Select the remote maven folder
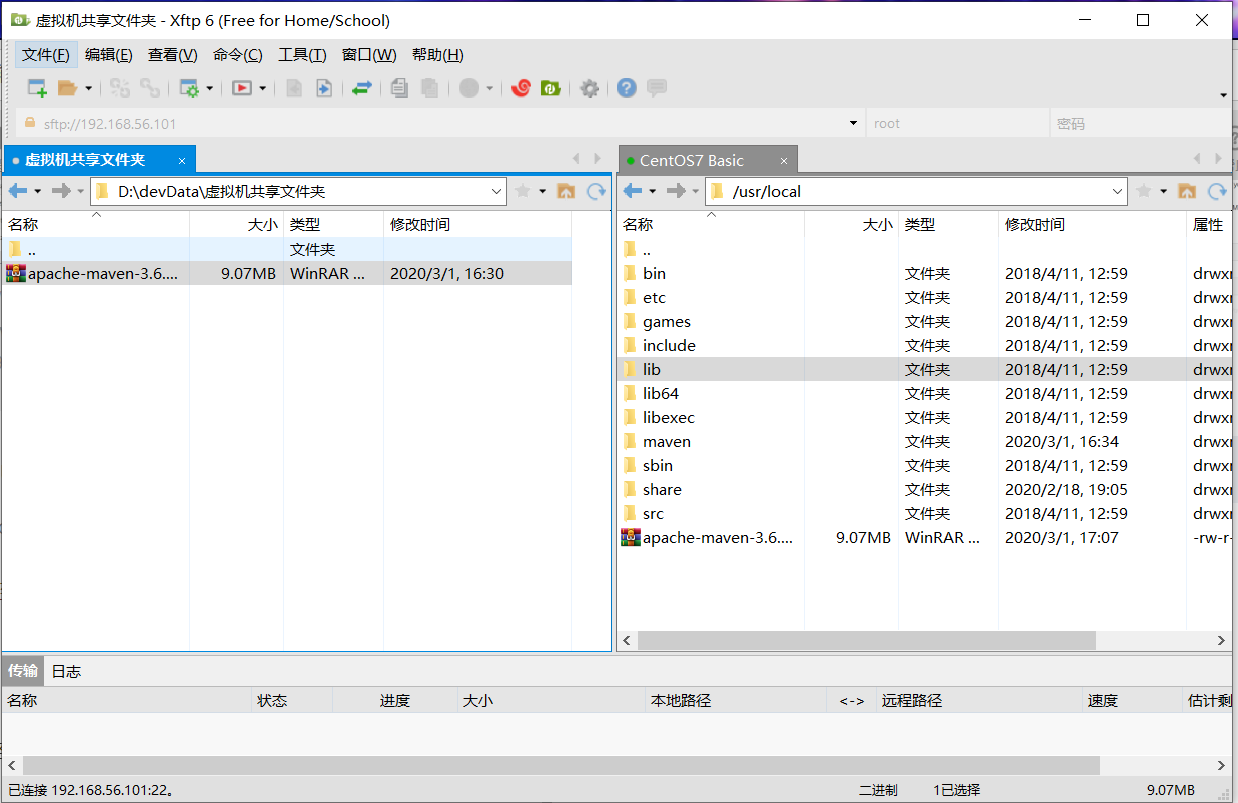The image size is (1238, 803). 925,441
